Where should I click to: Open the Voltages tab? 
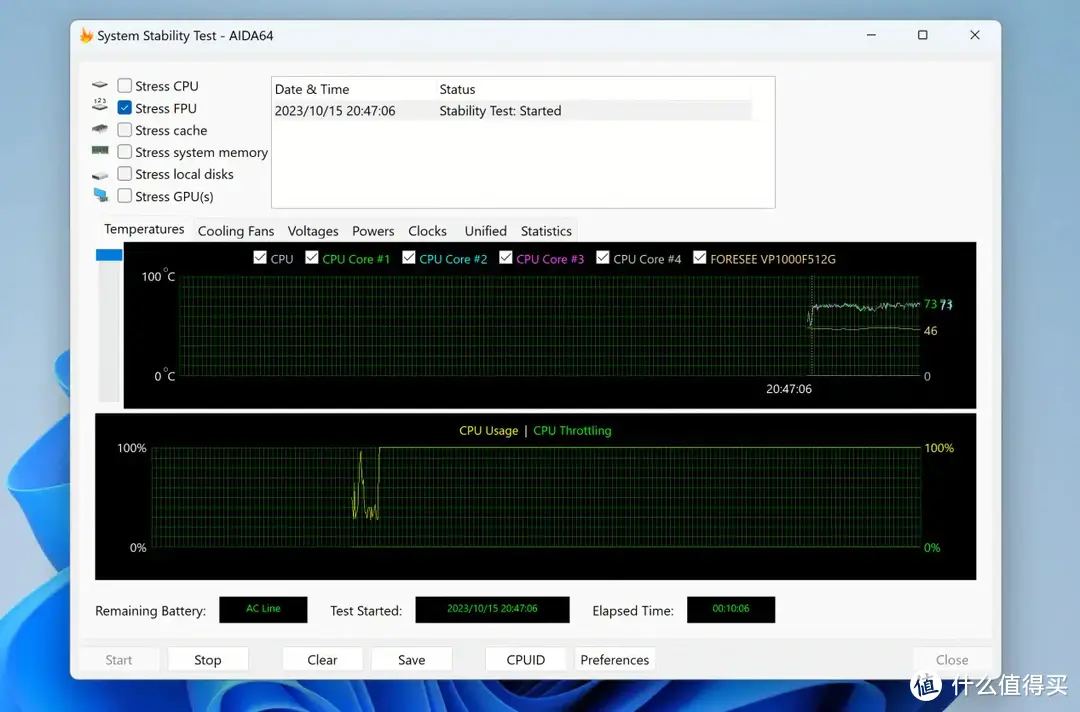tap(313, 231)
